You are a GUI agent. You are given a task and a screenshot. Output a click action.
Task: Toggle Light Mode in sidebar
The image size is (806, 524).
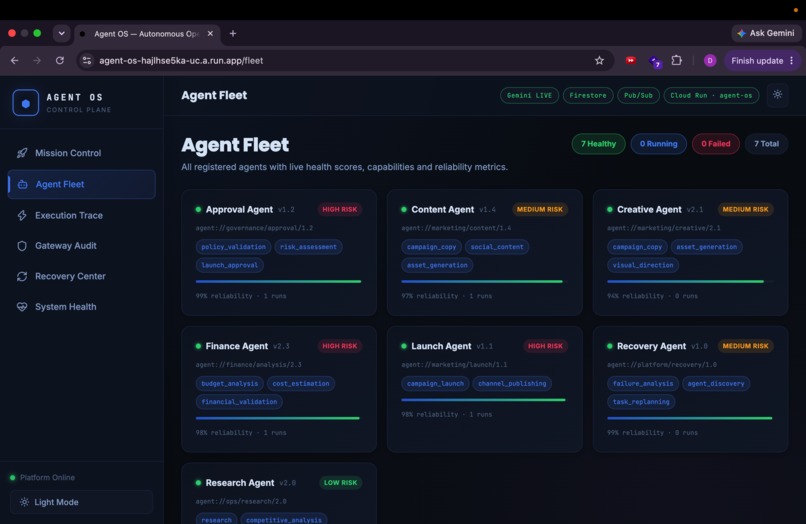(x=81, y=502)
